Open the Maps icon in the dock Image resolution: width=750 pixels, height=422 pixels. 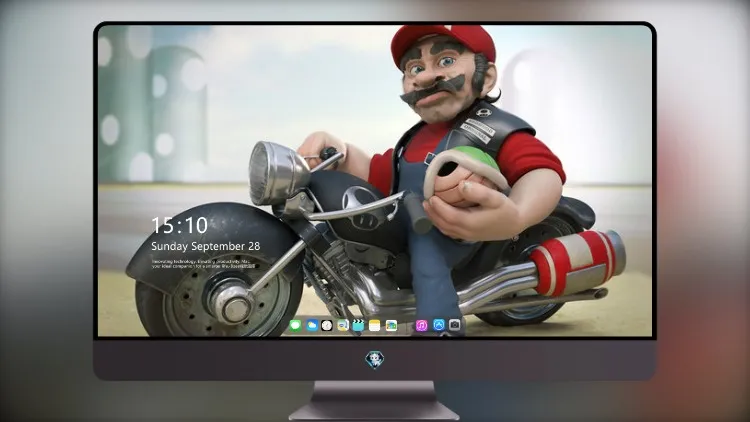tap(343, 325)
